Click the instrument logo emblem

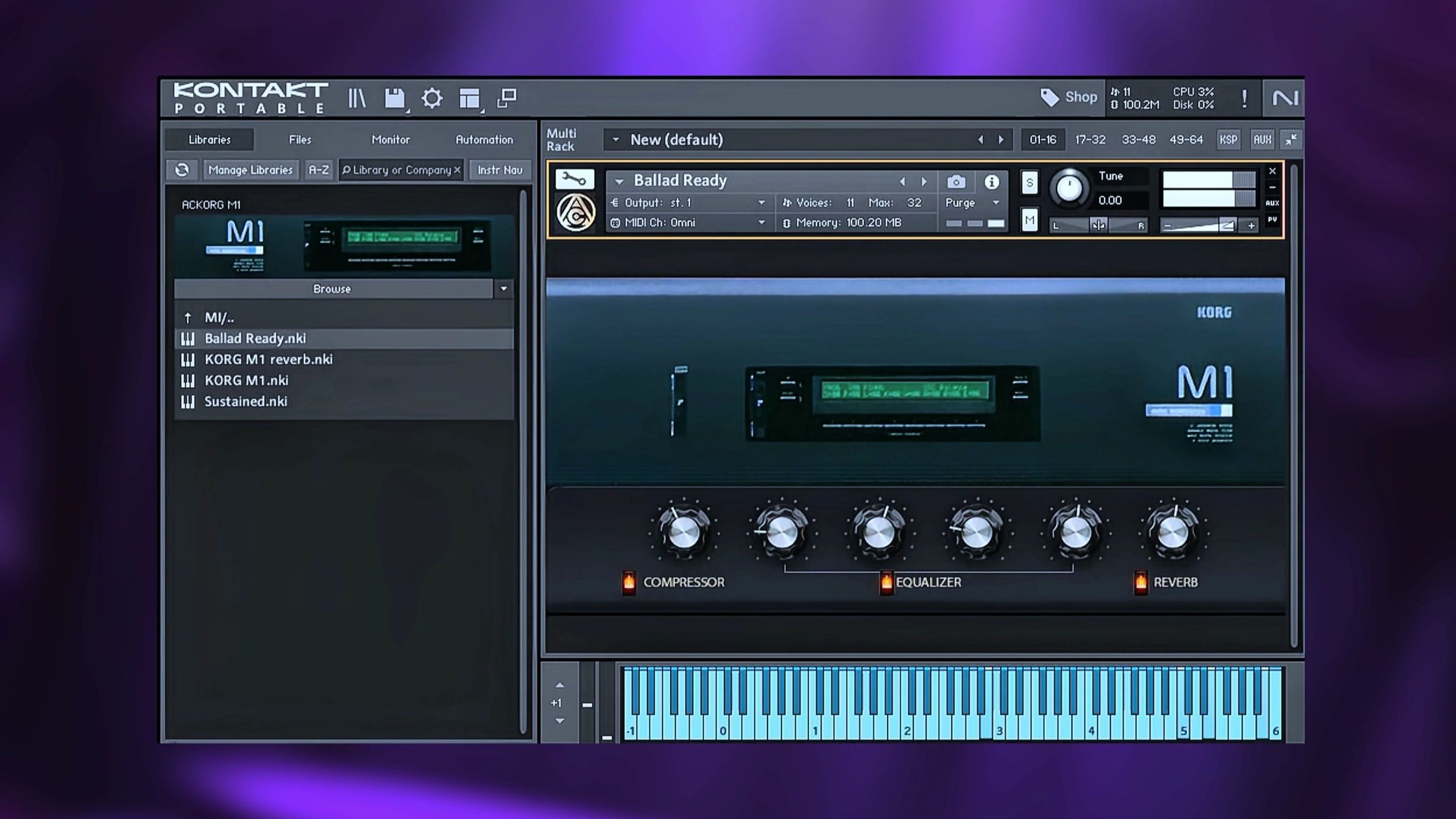(575, 212)
